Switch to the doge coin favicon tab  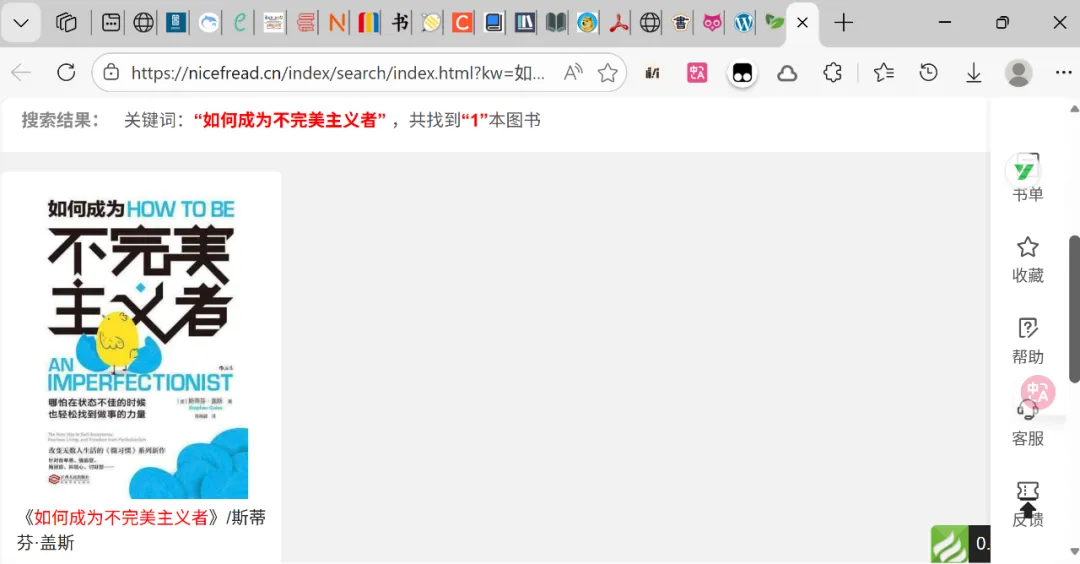point(587,23)
